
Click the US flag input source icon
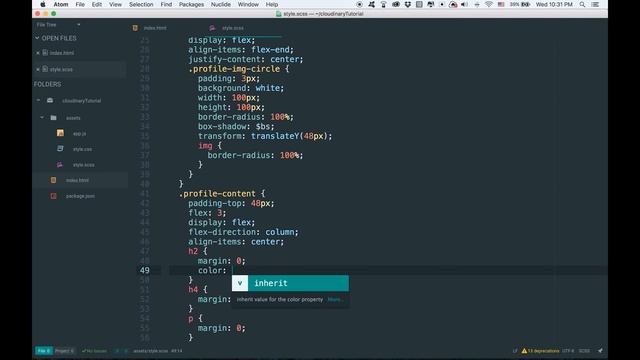(501, 4)
